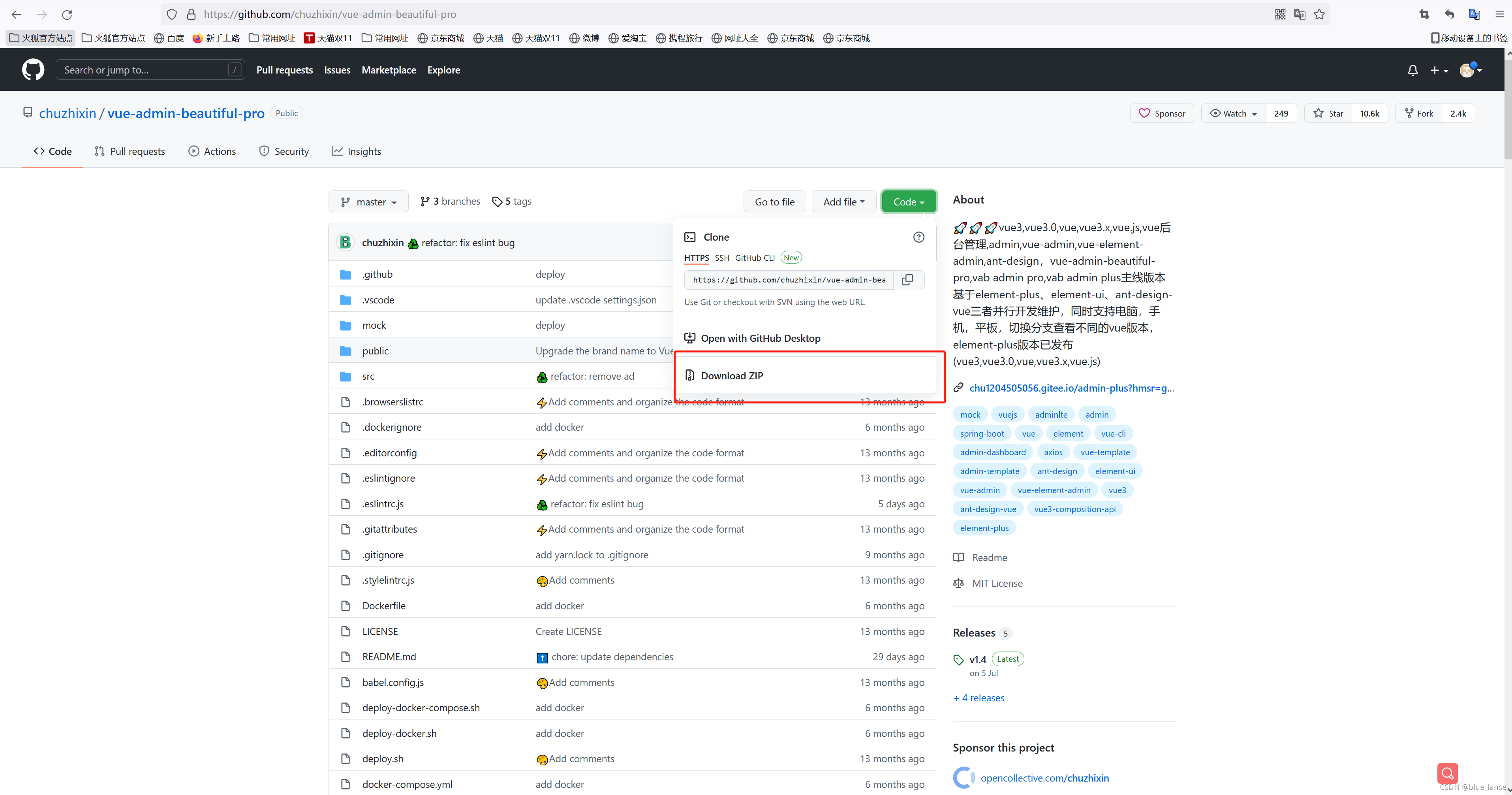This screenshot has width=1512, height=795.
Task: Toggle Watch on this repository
Action: (1233, 113)
